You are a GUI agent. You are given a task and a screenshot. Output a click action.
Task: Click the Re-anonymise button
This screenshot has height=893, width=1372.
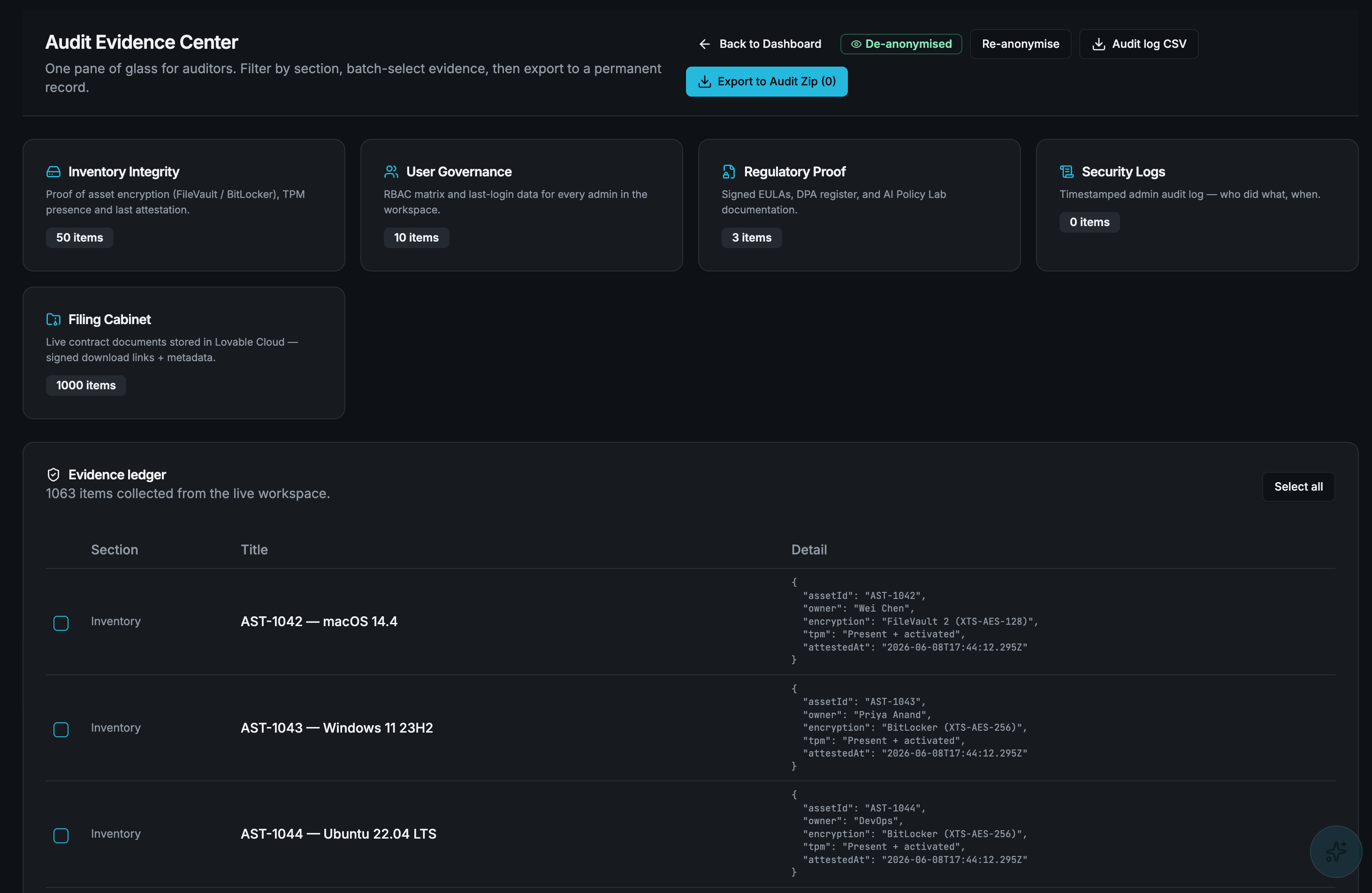1021,44
